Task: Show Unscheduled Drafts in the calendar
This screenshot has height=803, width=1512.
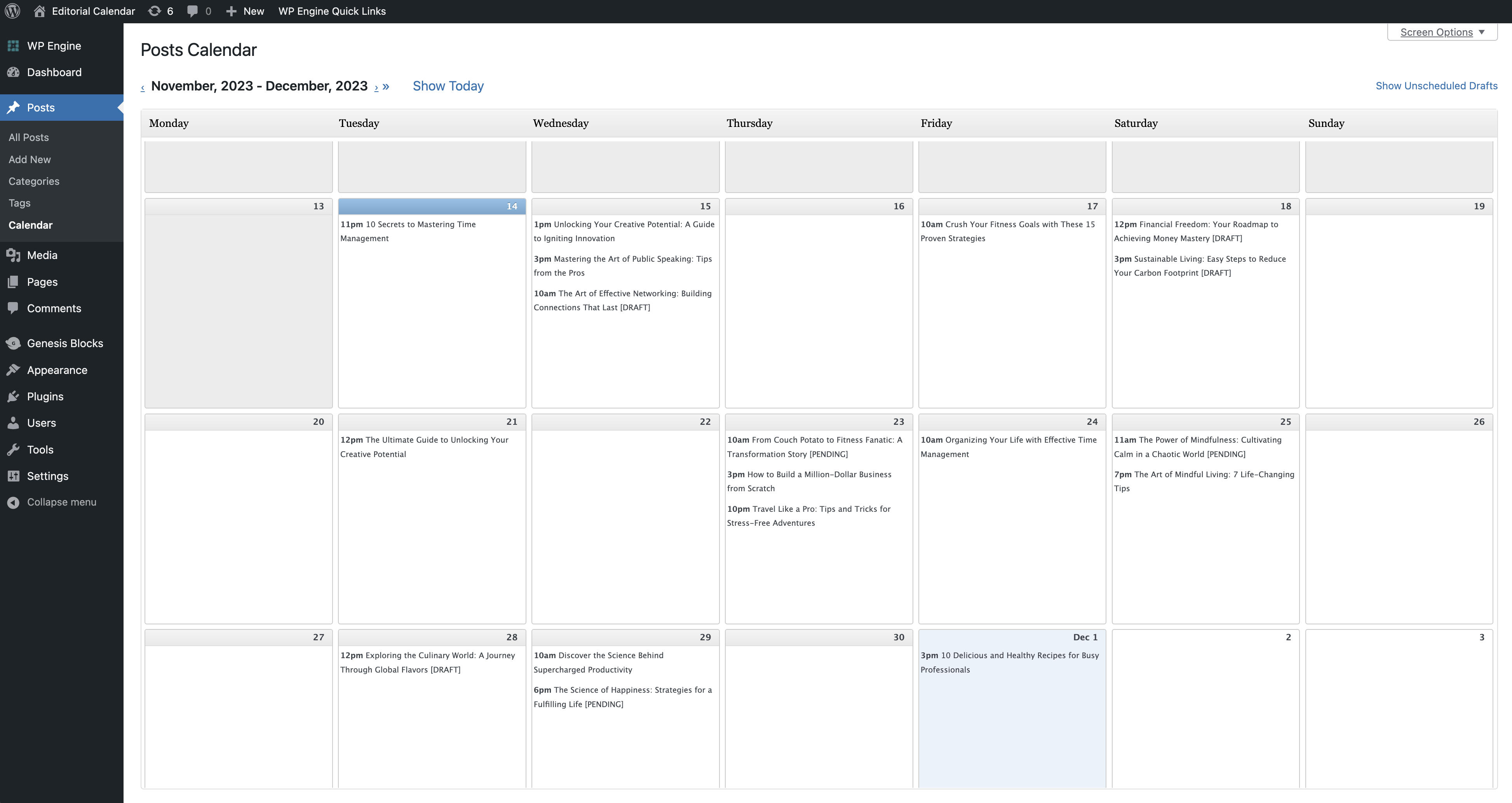Action: pyautogui.click(x=1436, y=85)
